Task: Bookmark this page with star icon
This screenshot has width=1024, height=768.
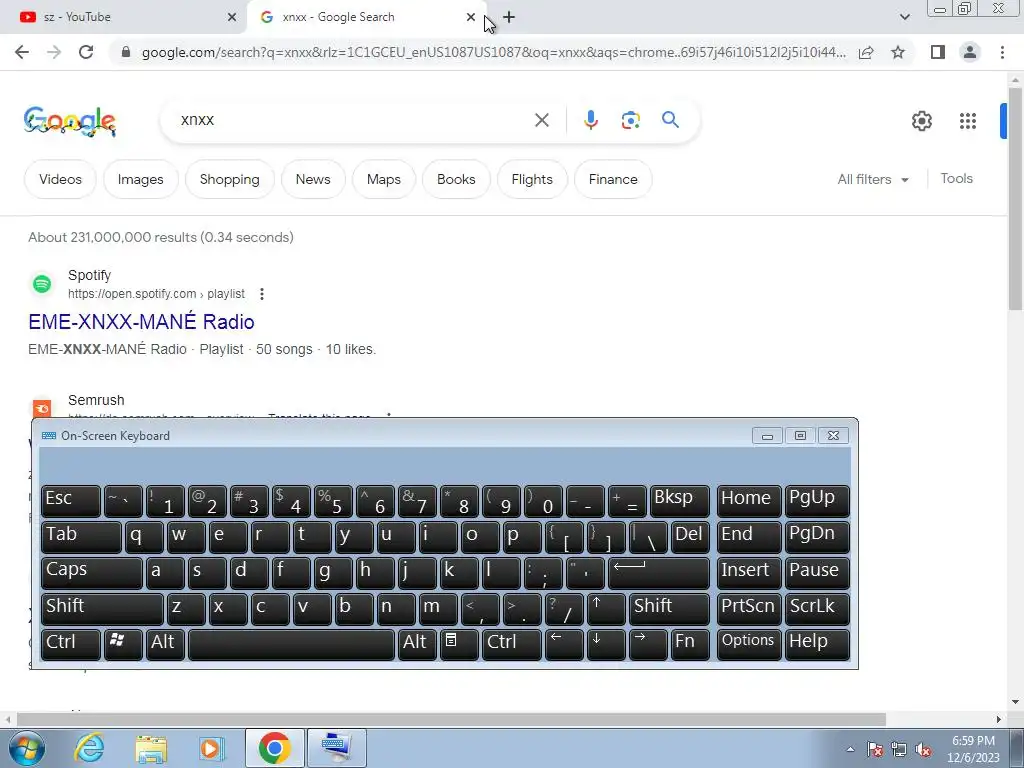Action: tap(898, 52)
